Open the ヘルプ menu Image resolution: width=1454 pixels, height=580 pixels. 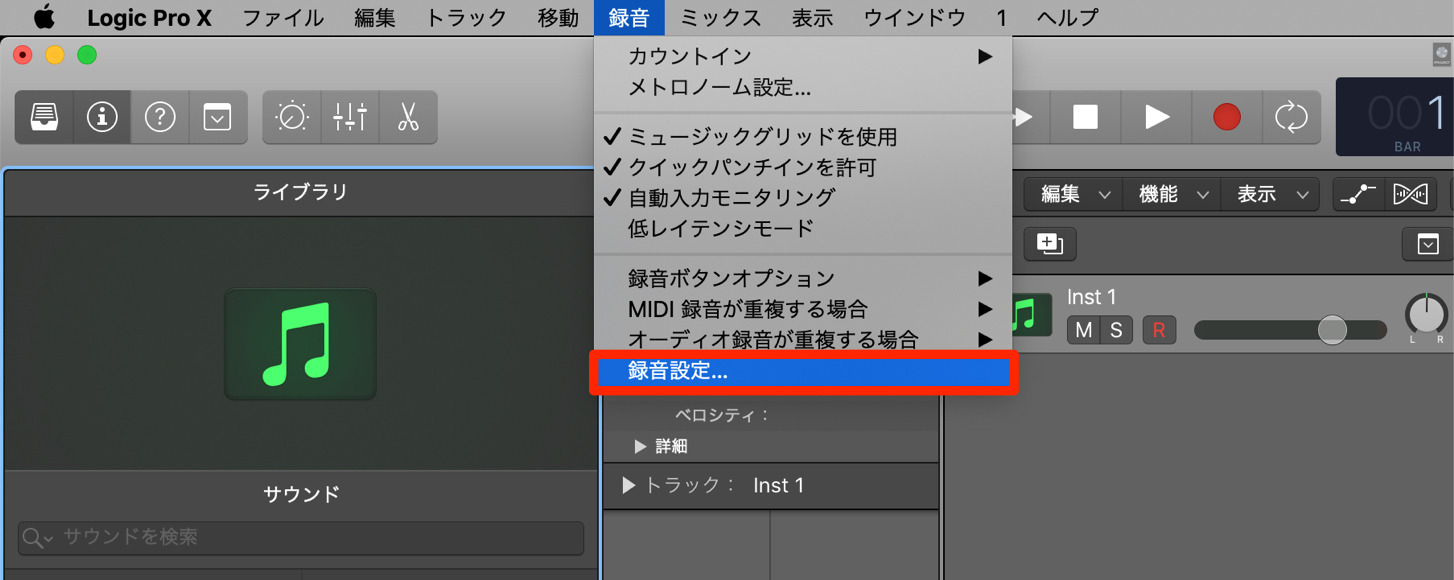1067,17
